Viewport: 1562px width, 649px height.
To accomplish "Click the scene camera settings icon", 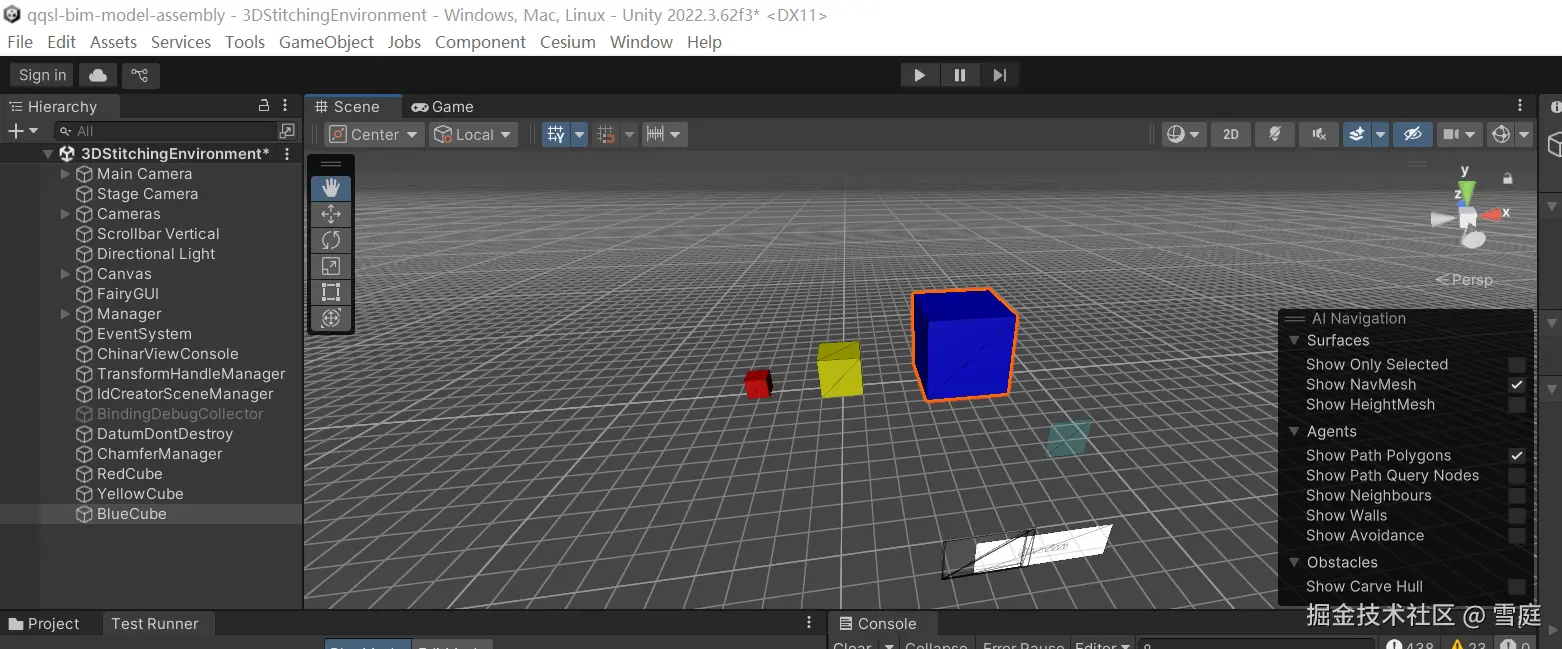I will (x=1451, y=134).
